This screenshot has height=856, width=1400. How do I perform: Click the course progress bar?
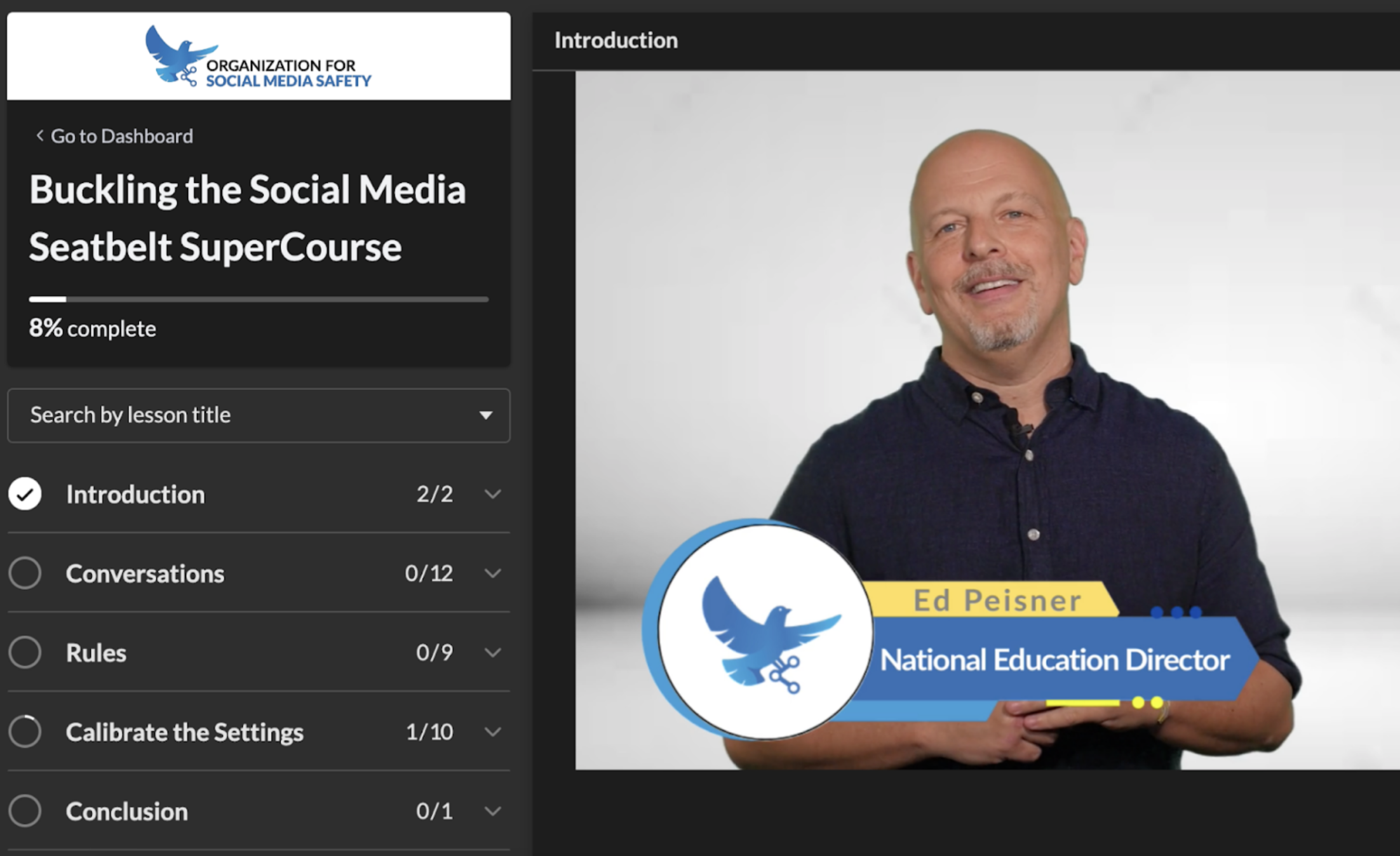coord(259,299)
